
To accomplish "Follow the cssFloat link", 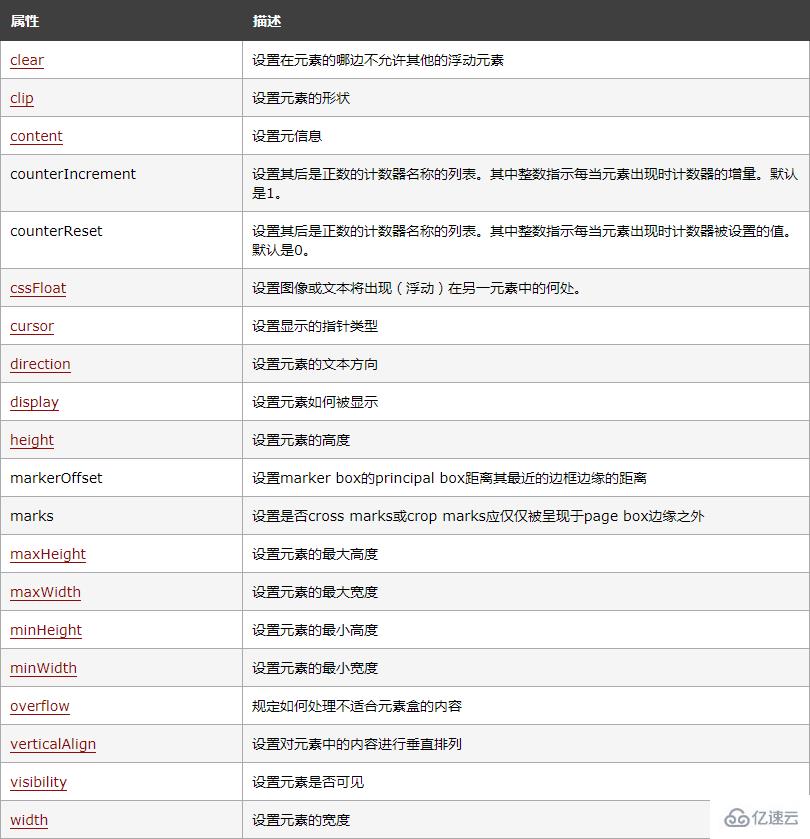I will (x=38, y=288).
